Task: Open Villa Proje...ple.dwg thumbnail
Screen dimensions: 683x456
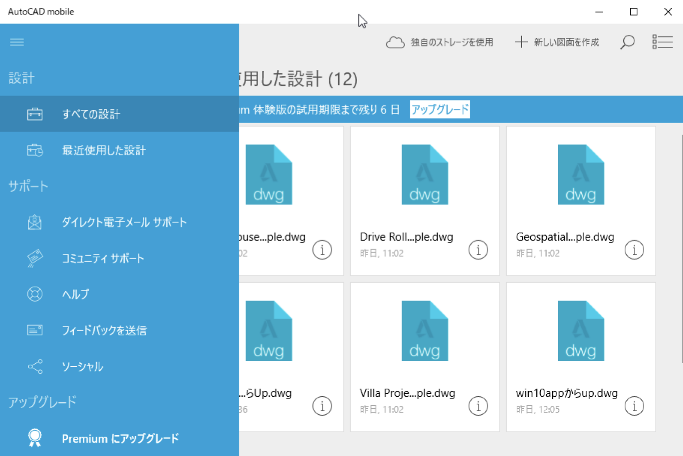Action: (x=425, y=331)
